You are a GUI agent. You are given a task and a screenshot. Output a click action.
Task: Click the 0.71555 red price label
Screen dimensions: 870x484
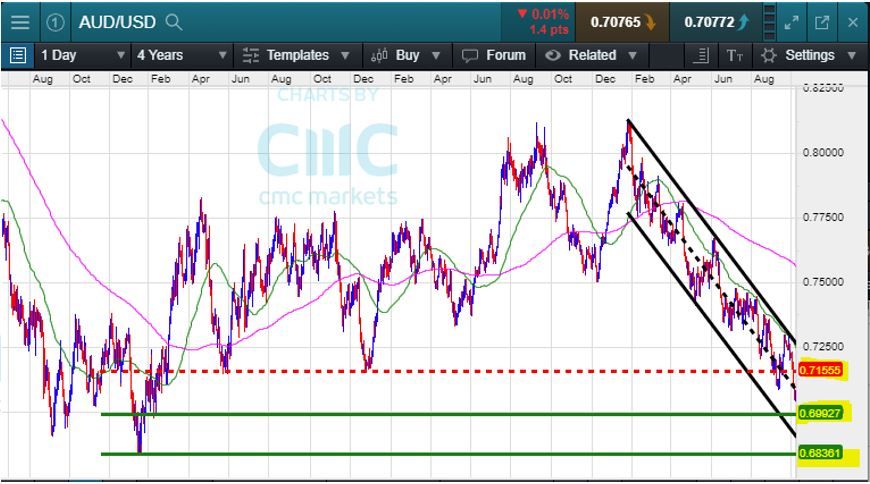coord(820,370)
